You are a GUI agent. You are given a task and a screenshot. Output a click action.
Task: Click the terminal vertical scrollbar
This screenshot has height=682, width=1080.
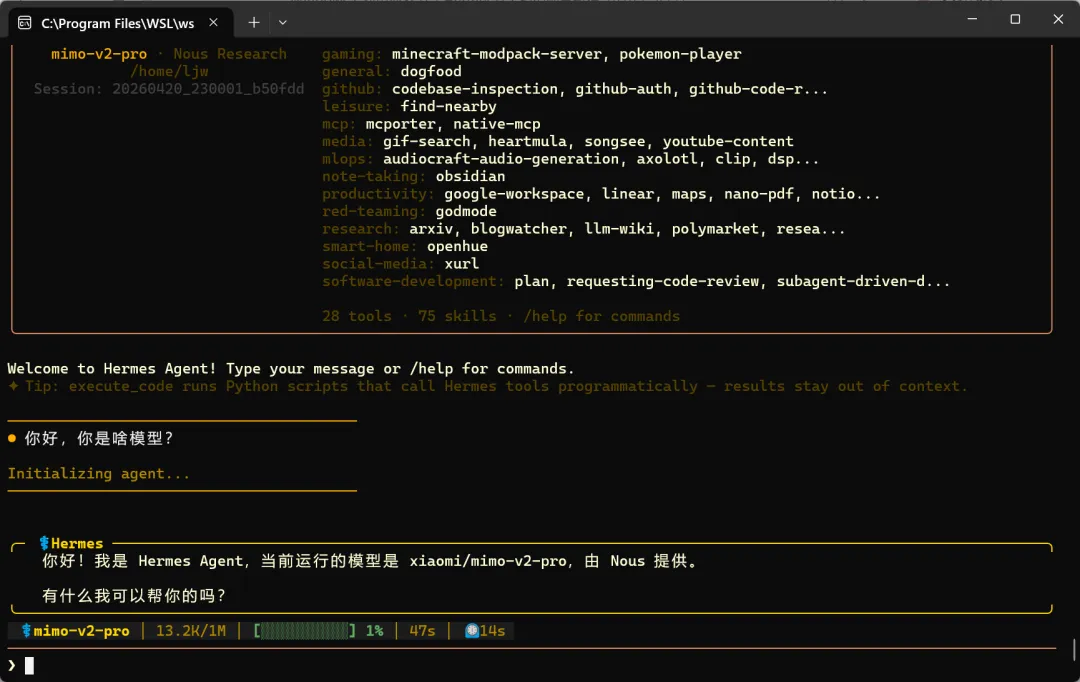pyautogui.click(x=1074, y=650)
